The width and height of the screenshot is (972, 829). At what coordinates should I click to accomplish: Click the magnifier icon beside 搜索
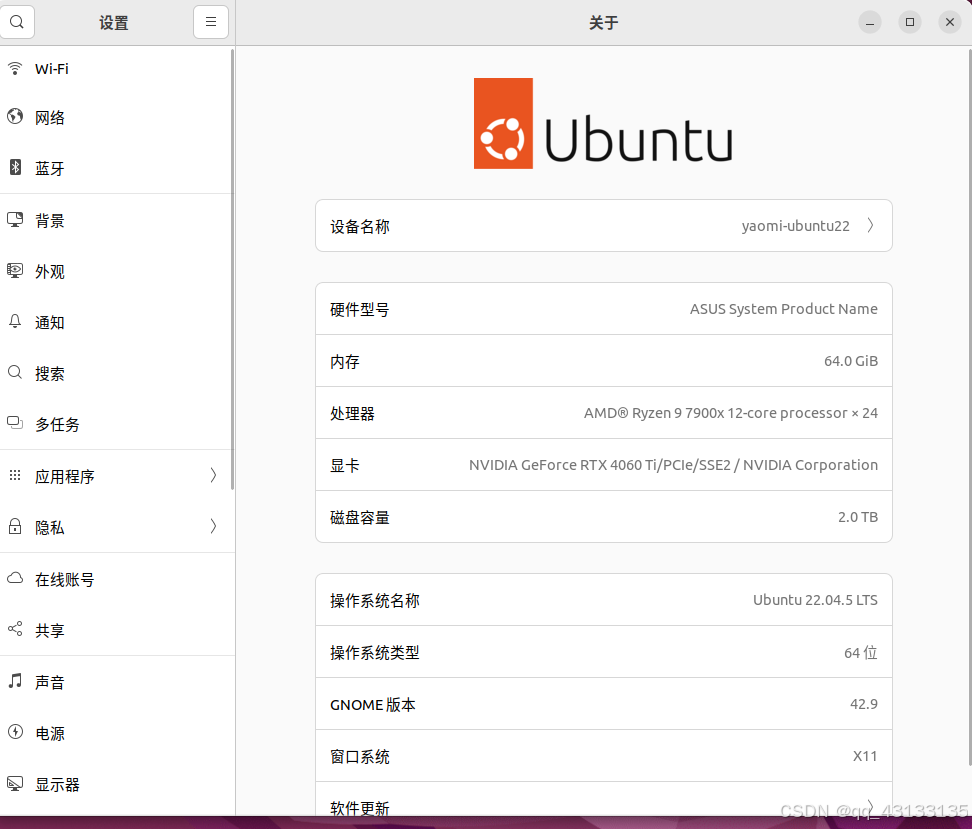[x=15, y=372]
